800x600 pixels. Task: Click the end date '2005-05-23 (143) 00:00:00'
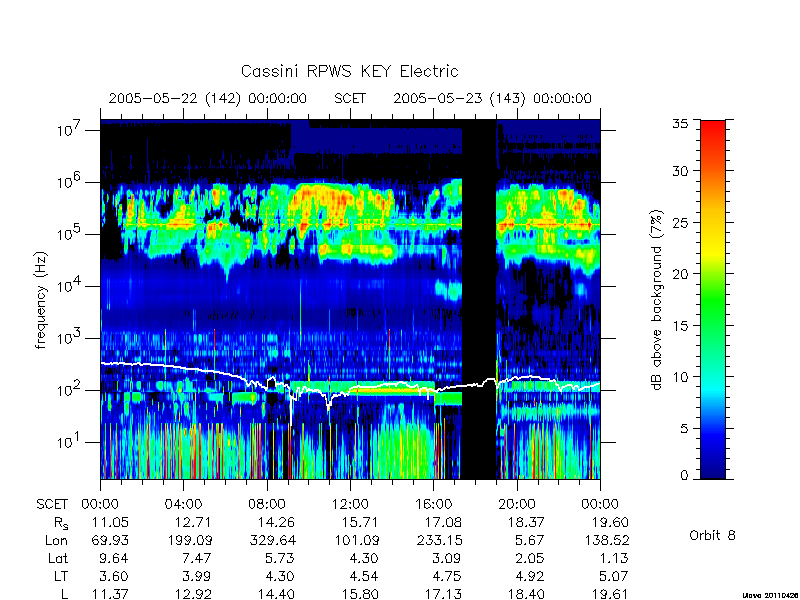(492, 98)
